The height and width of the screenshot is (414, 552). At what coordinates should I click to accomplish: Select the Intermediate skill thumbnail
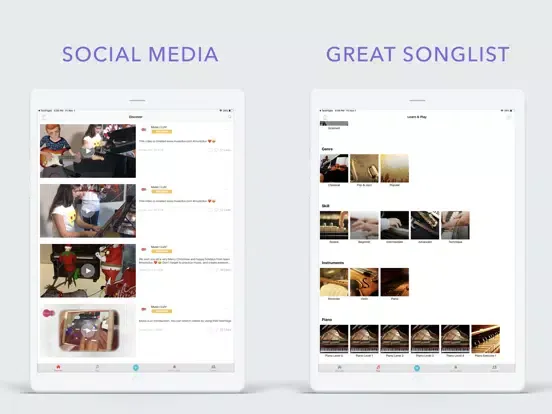pos(395,225)
